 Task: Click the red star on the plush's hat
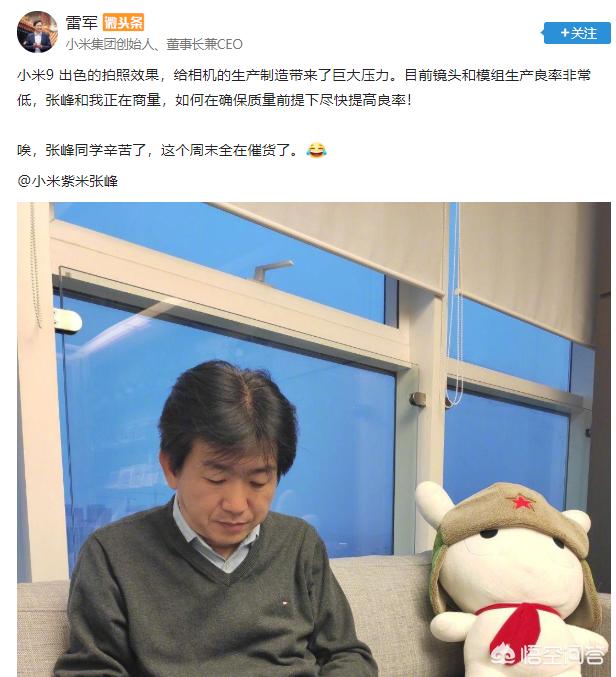(x=520, y=502)
